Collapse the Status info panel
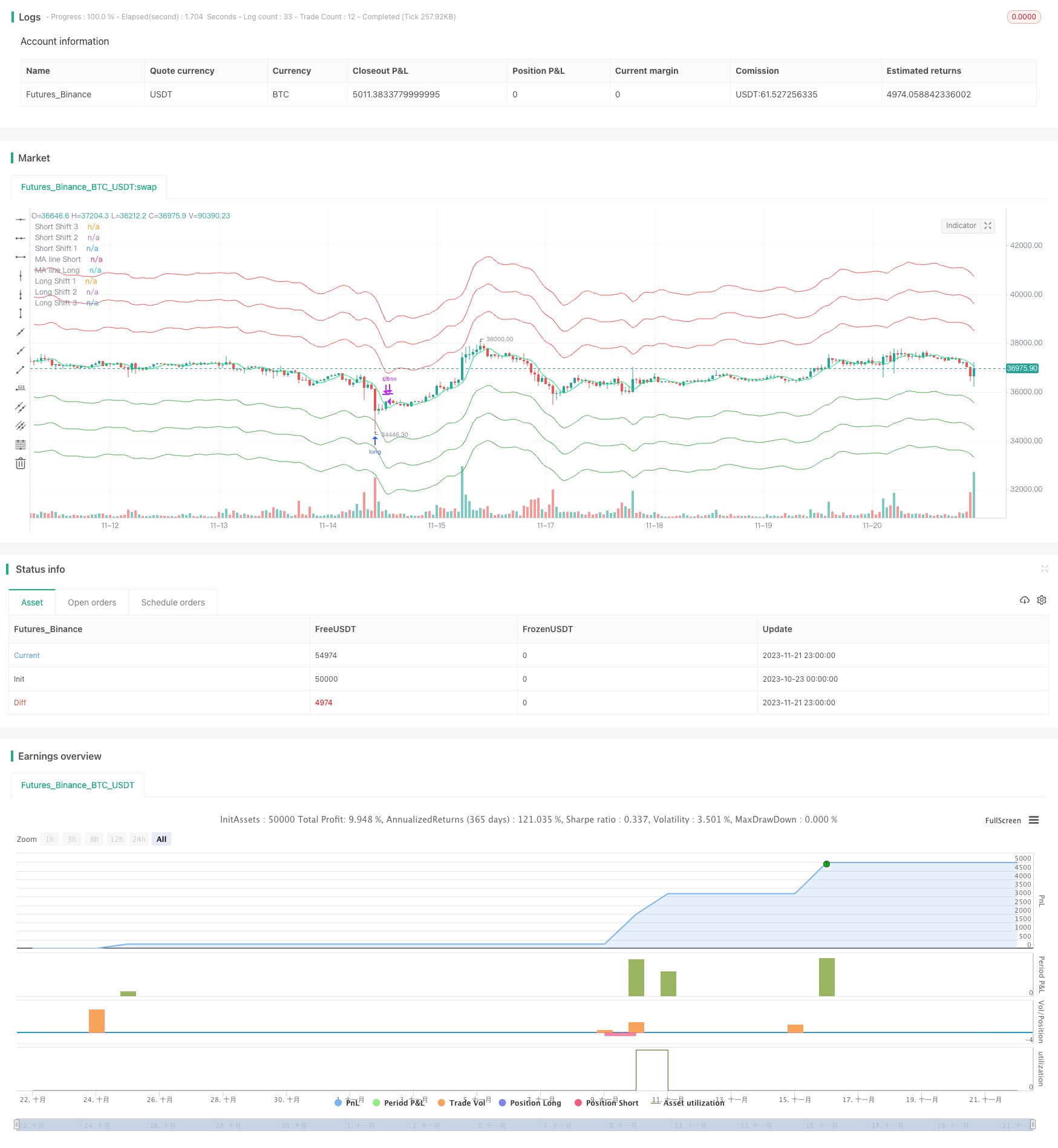Screen dimensions: 1058x1148 tap(1044, 569)
